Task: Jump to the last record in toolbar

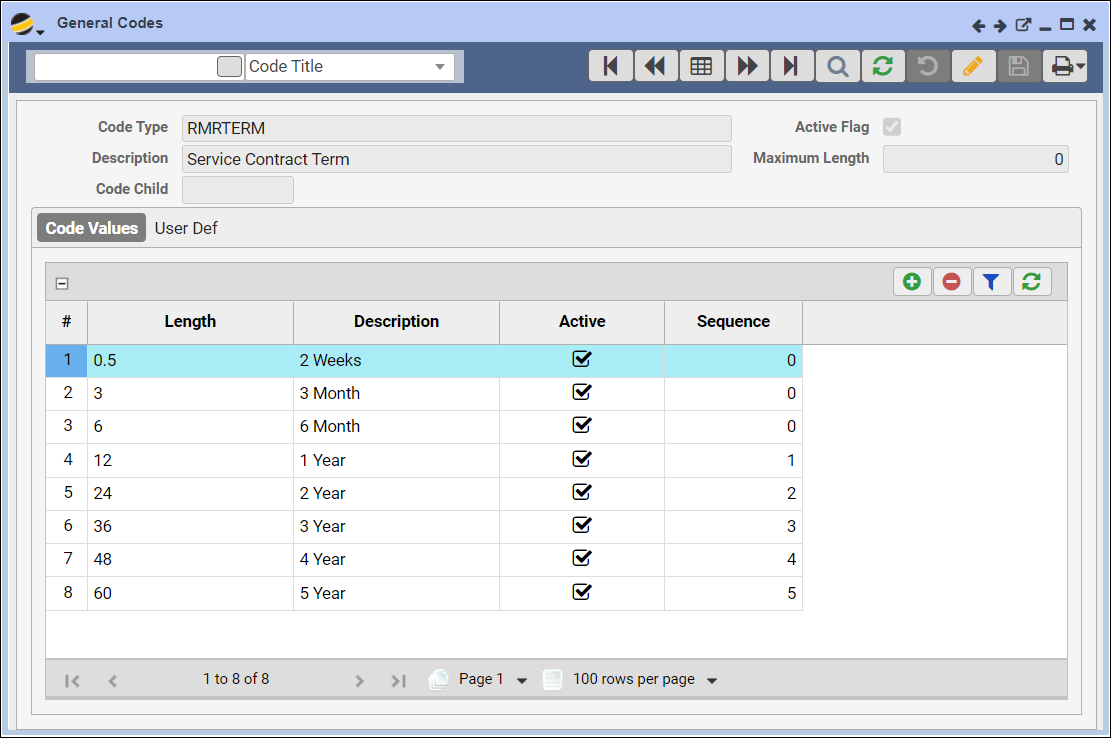Action: tap(791, 66)
